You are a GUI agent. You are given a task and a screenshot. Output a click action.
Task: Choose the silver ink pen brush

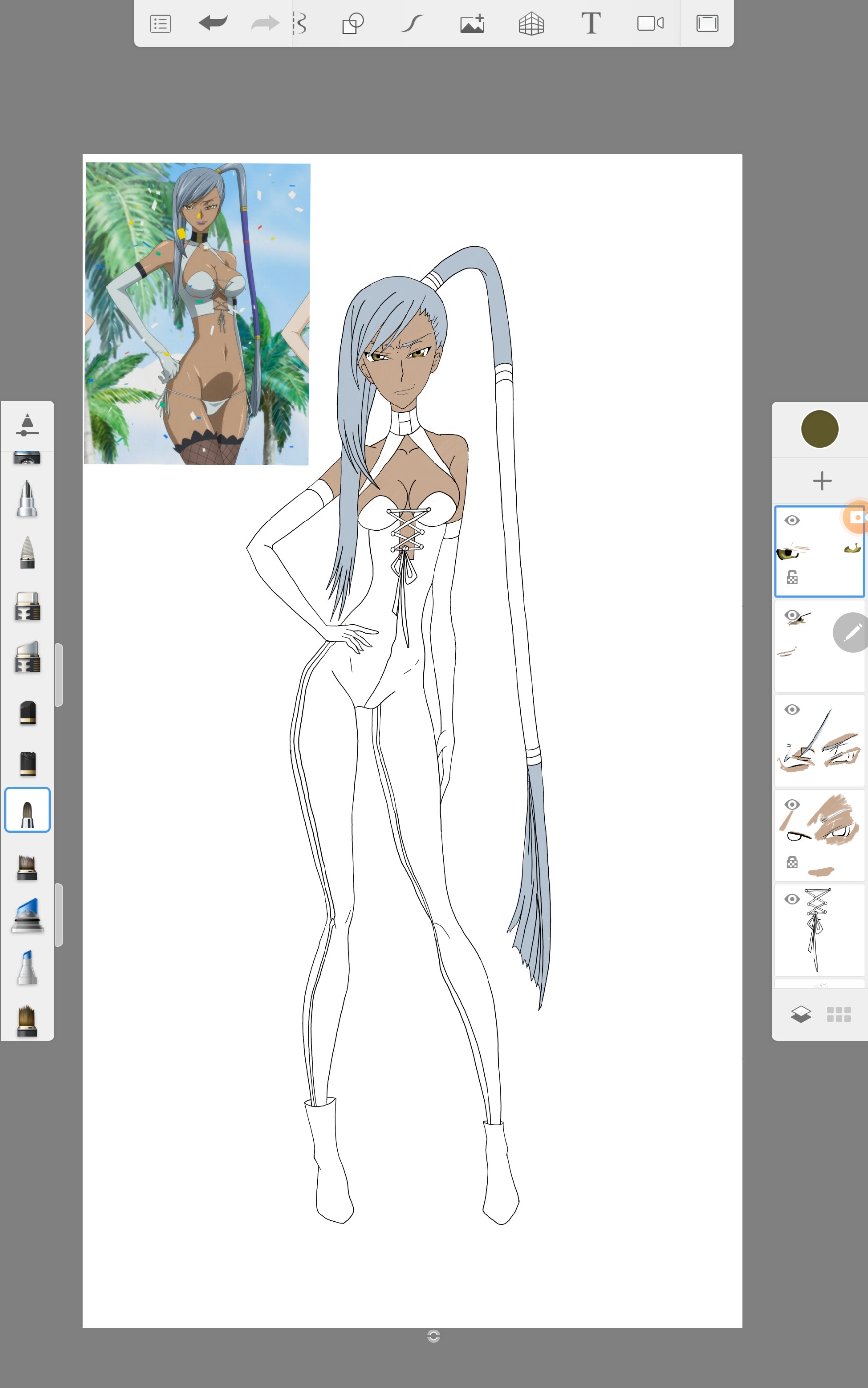point(27,499)
